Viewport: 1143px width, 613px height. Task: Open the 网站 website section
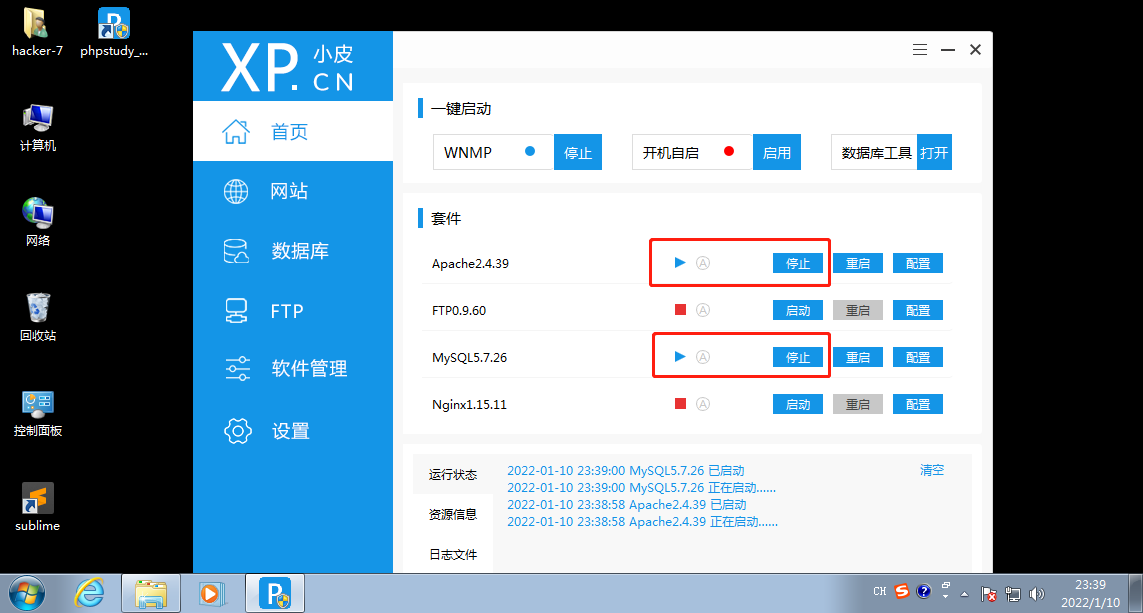click(x=293, y=191)
